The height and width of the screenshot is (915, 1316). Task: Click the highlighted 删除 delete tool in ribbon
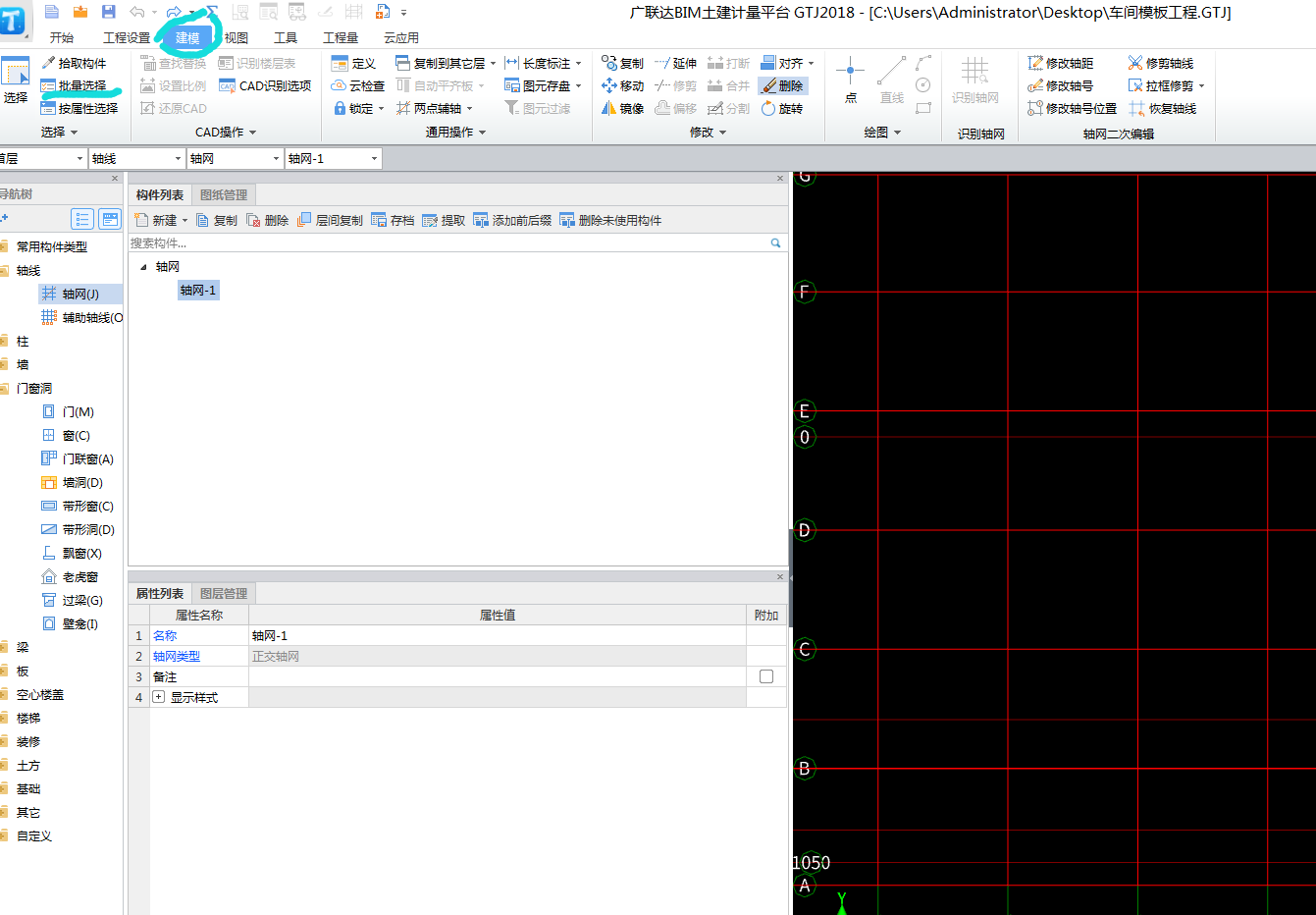(782, 85)
